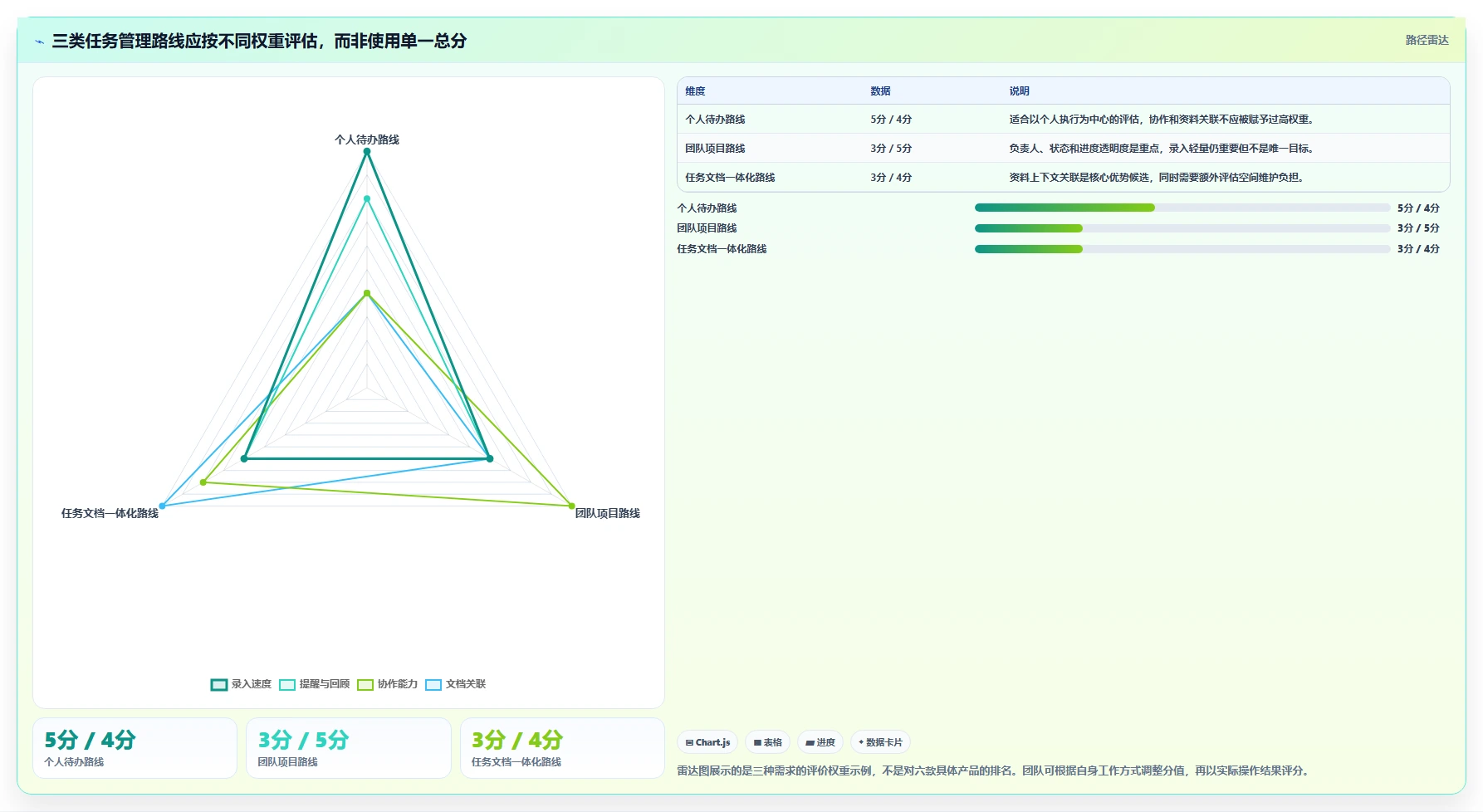The image size is (1483, 812).
Task: Toggle the 协作能力 legend item
Action: pyautogui.click(x=387, y=684)
